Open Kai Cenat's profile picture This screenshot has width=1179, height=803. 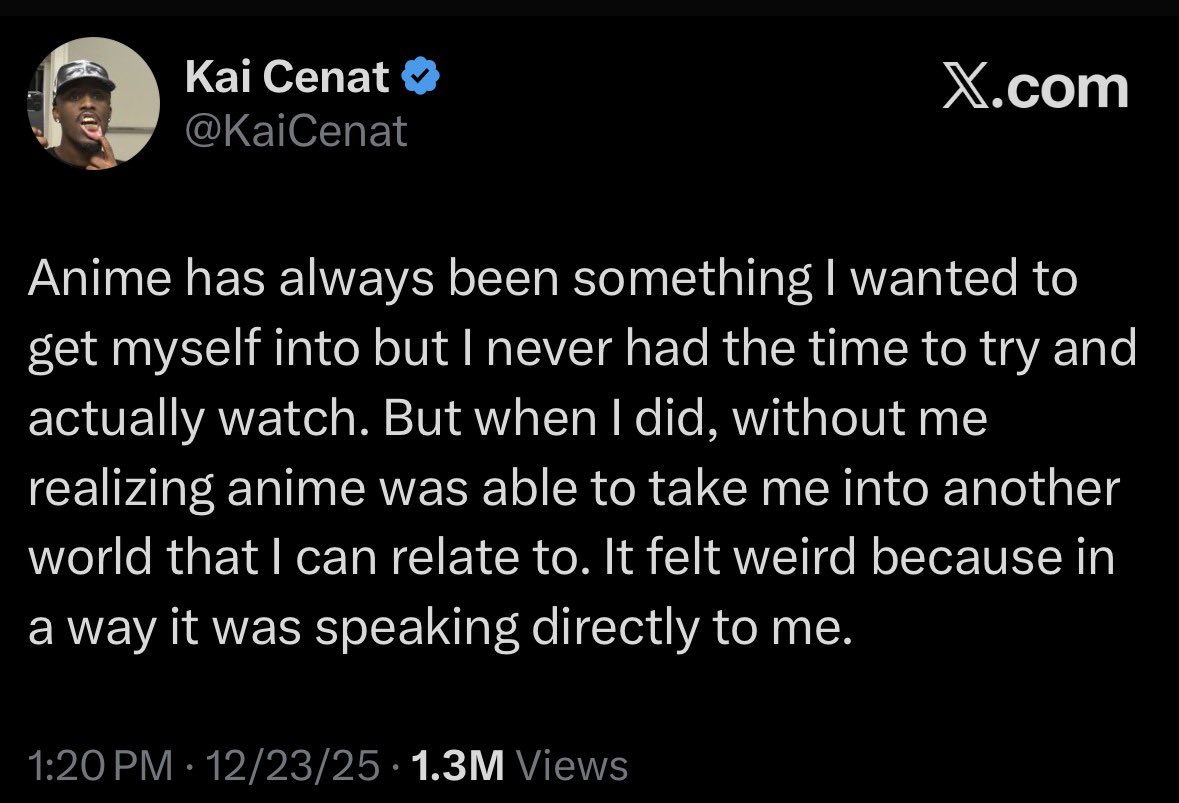tap(93, 103)
